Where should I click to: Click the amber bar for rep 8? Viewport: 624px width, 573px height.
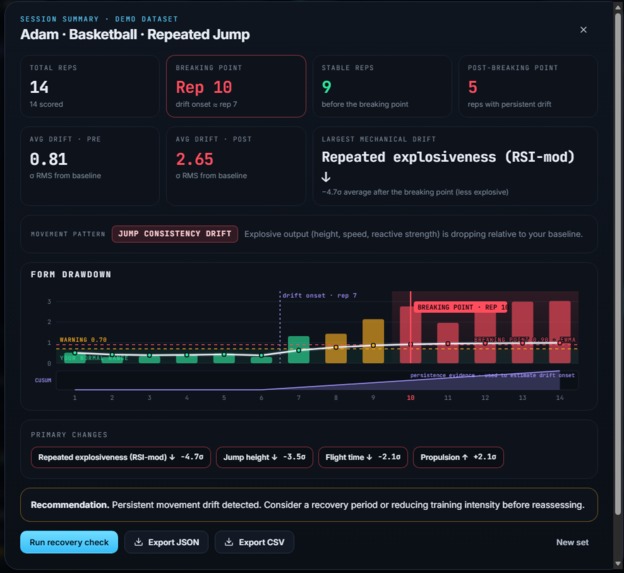click(336, 349)
